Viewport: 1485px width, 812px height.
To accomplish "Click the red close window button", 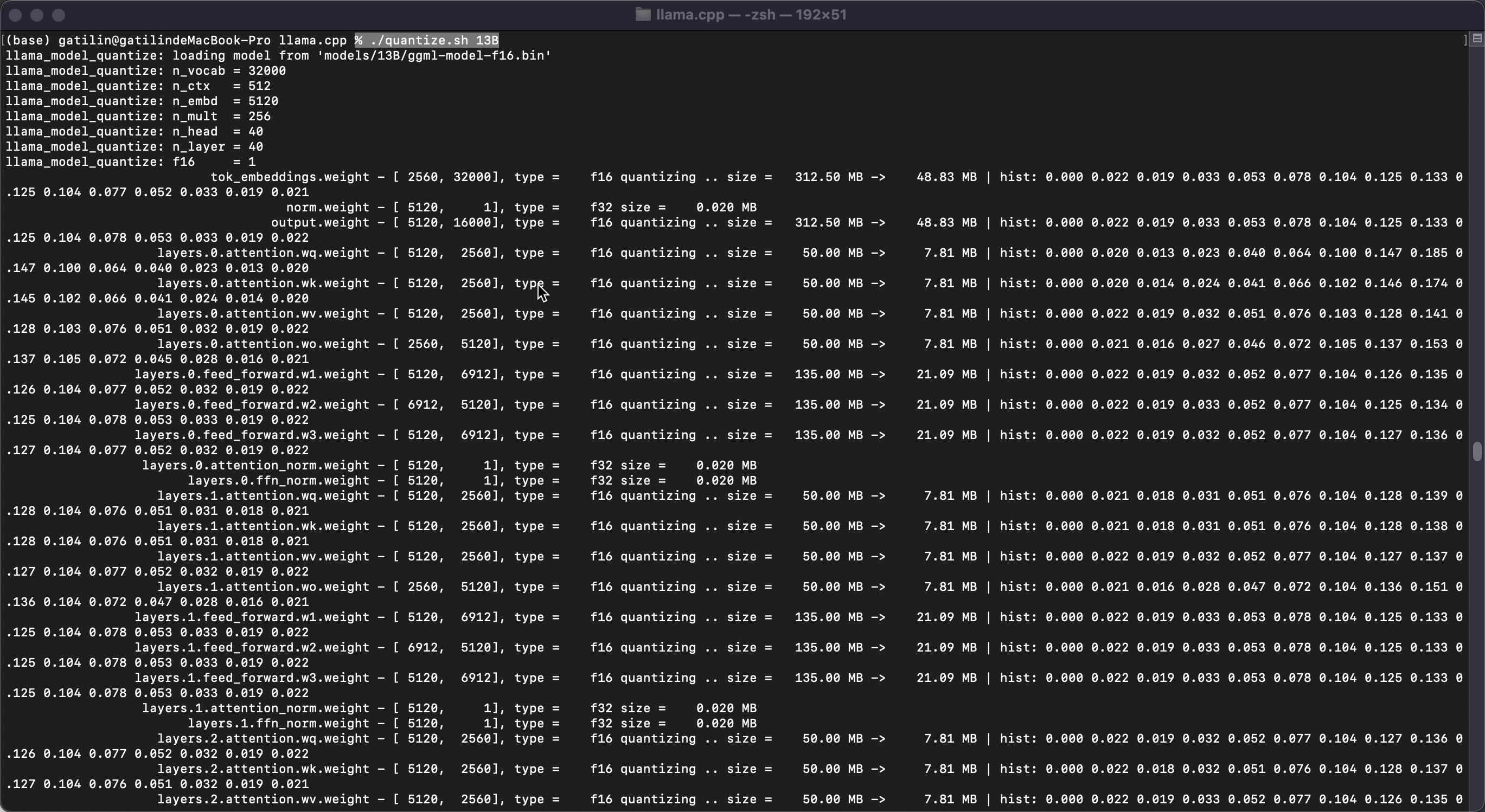I will 16,15.
